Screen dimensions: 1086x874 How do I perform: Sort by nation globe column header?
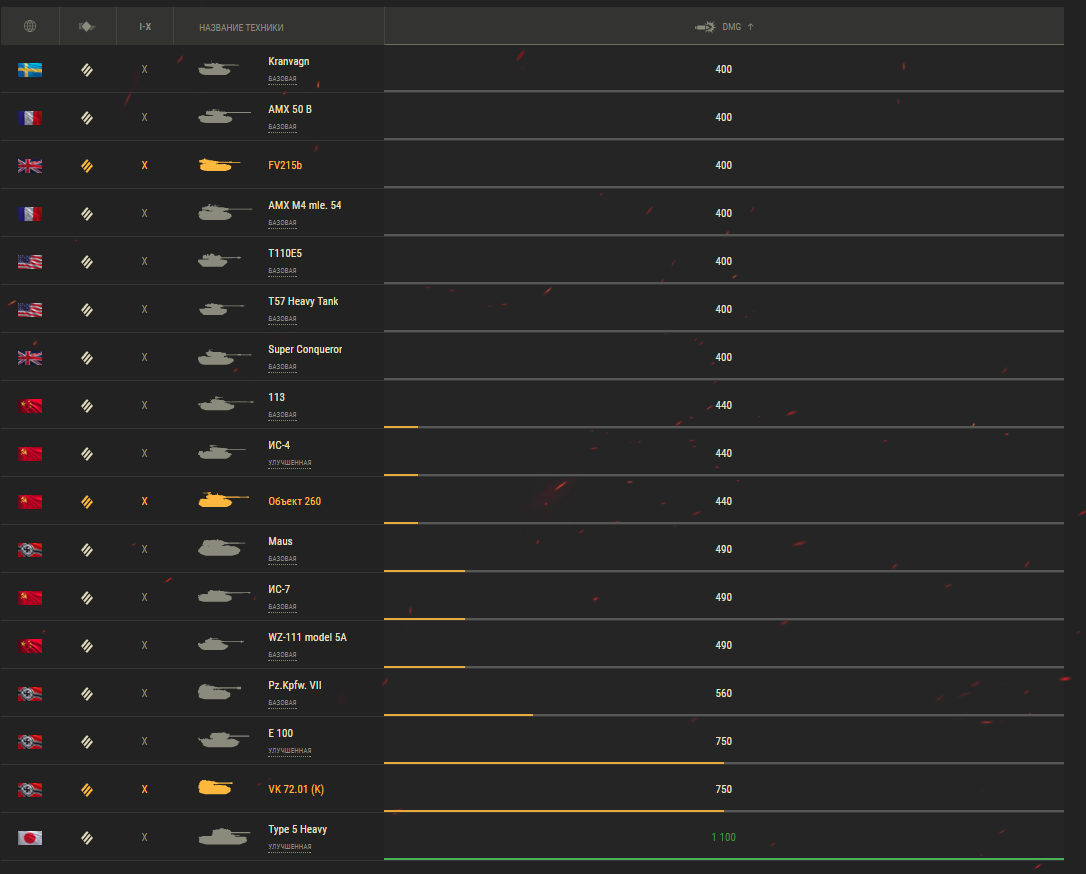30,26
